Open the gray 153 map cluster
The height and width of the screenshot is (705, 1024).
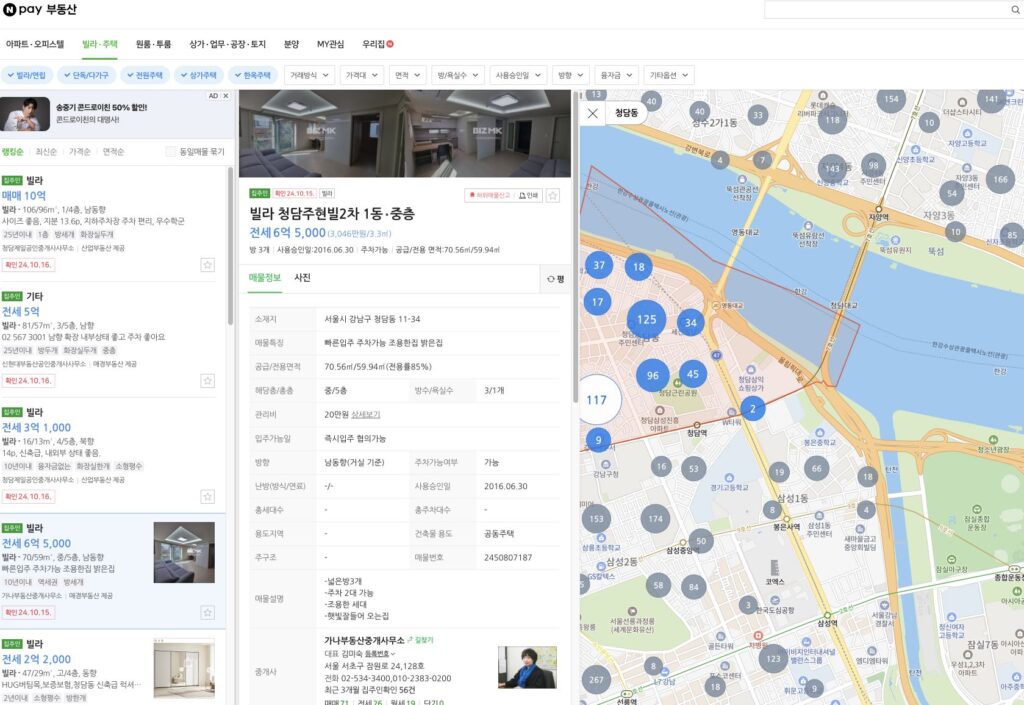pyautogui.click(x=596, y=519)
